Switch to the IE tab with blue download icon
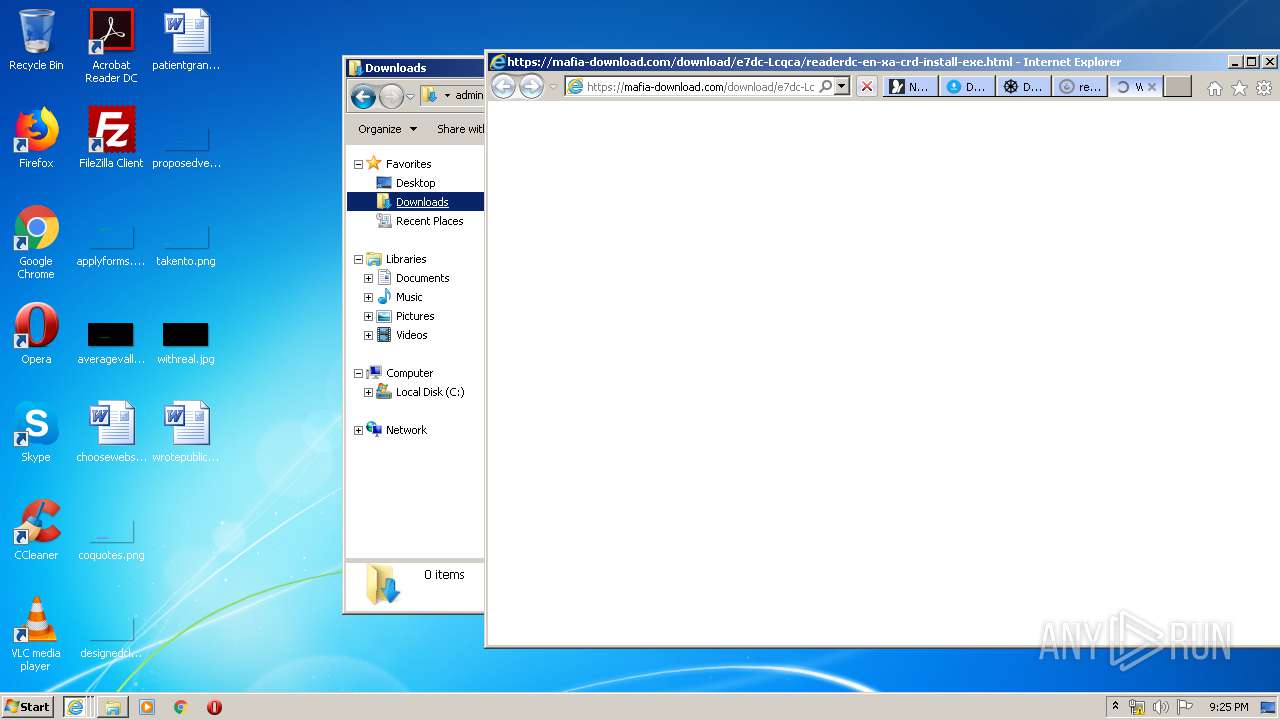This screenshot has width=1280, height=720. pos(967,87)
